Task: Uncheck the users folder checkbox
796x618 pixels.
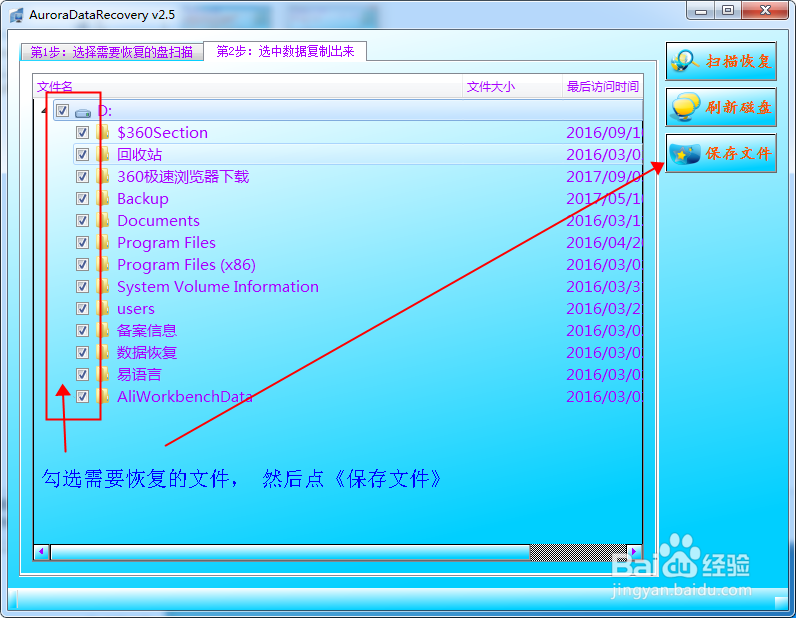Action: pos(82,309)
